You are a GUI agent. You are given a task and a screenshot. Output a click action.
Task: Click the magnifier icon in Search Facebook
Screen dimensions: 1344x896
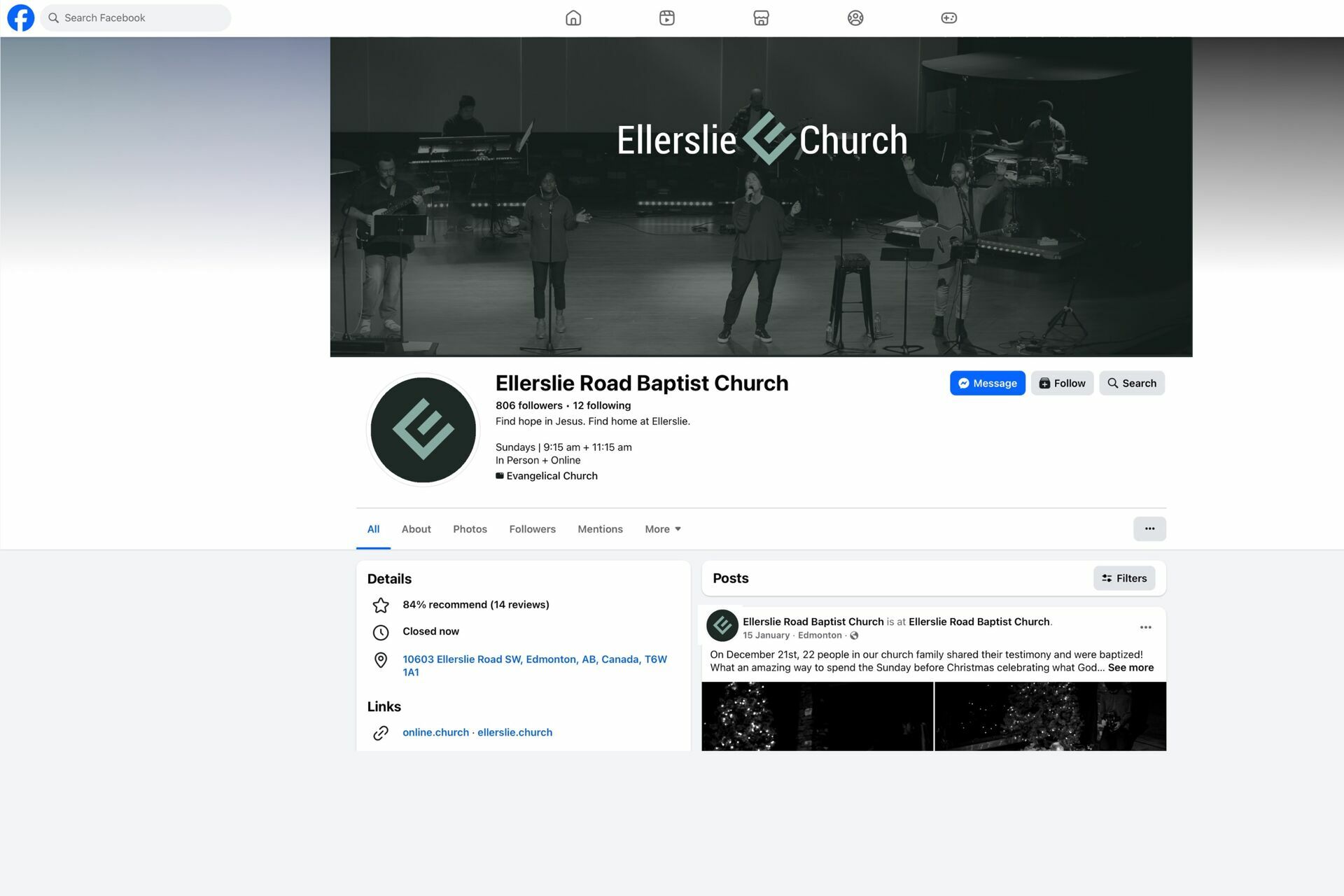53,18
